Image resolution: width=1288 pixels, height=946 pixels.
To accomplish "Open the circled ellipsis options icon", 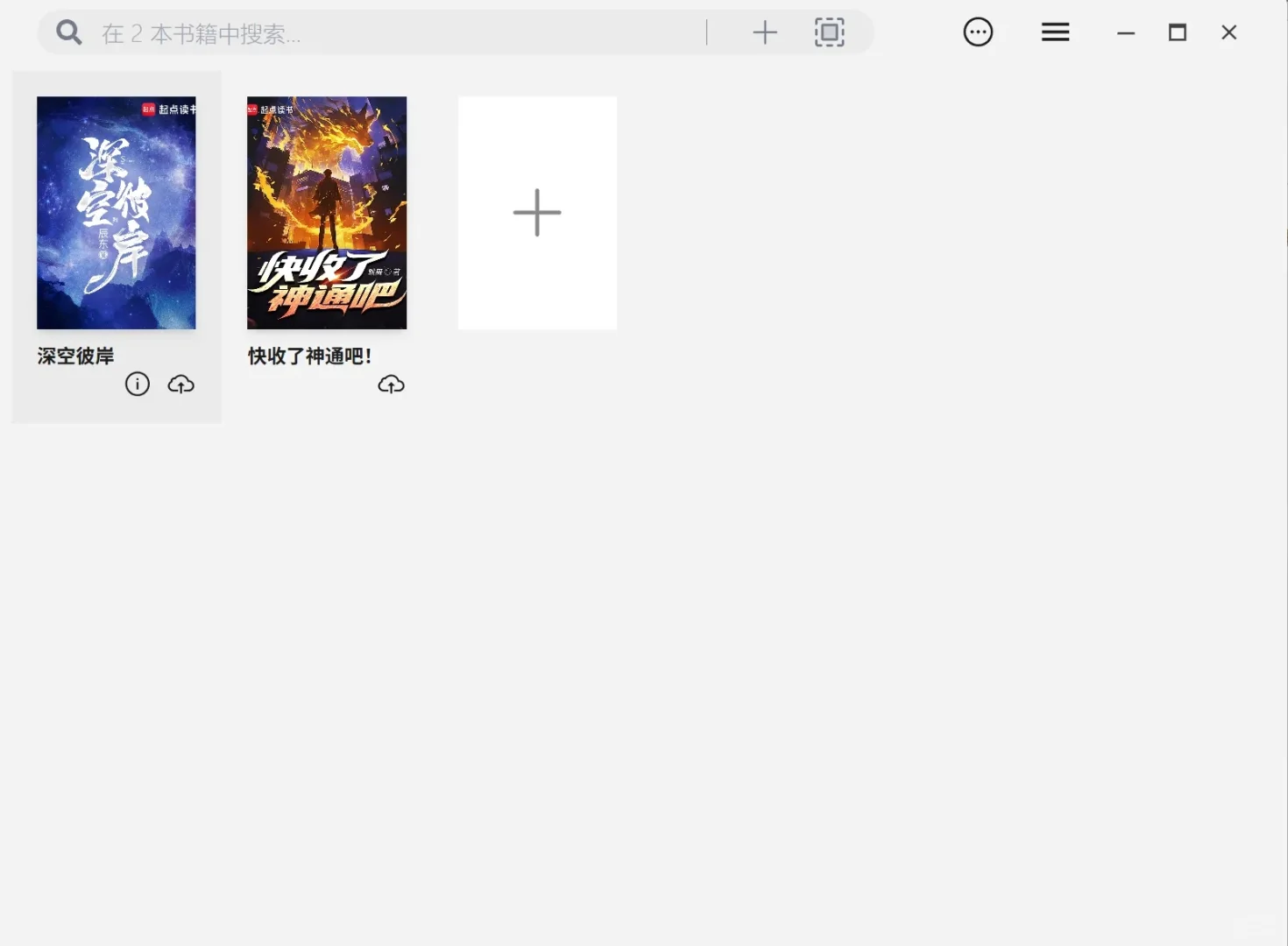I will point(978,32).
